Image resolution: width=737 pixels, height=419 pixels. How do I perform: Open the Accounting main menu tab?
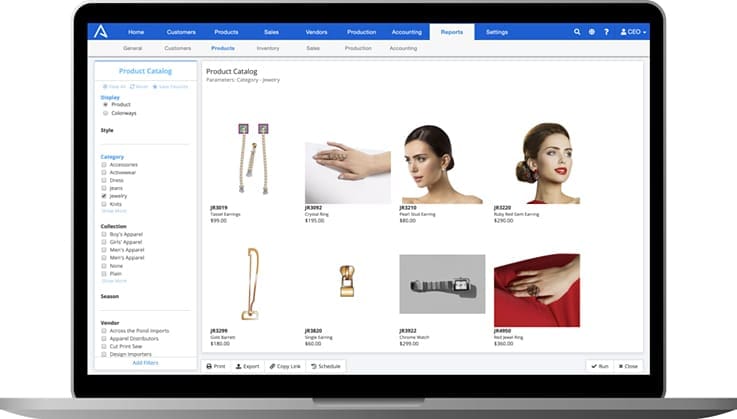pos(407,32)
